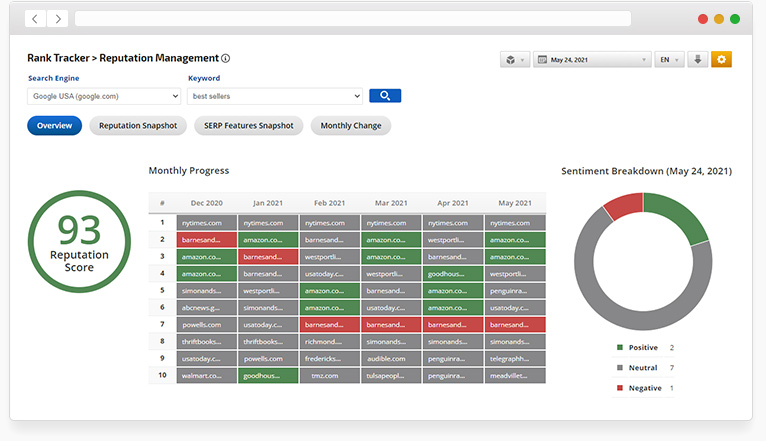
Task: Expand the Keyword dropdown showing best sellers
Action: tap(275, 96)
